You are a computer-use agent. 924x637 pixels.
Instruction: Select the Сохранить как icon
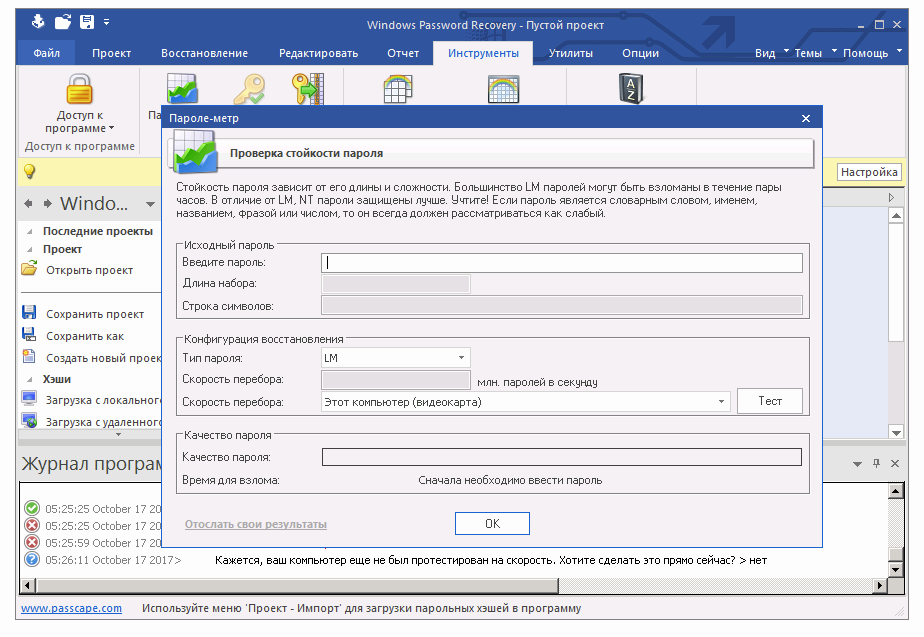coord(29,333)
